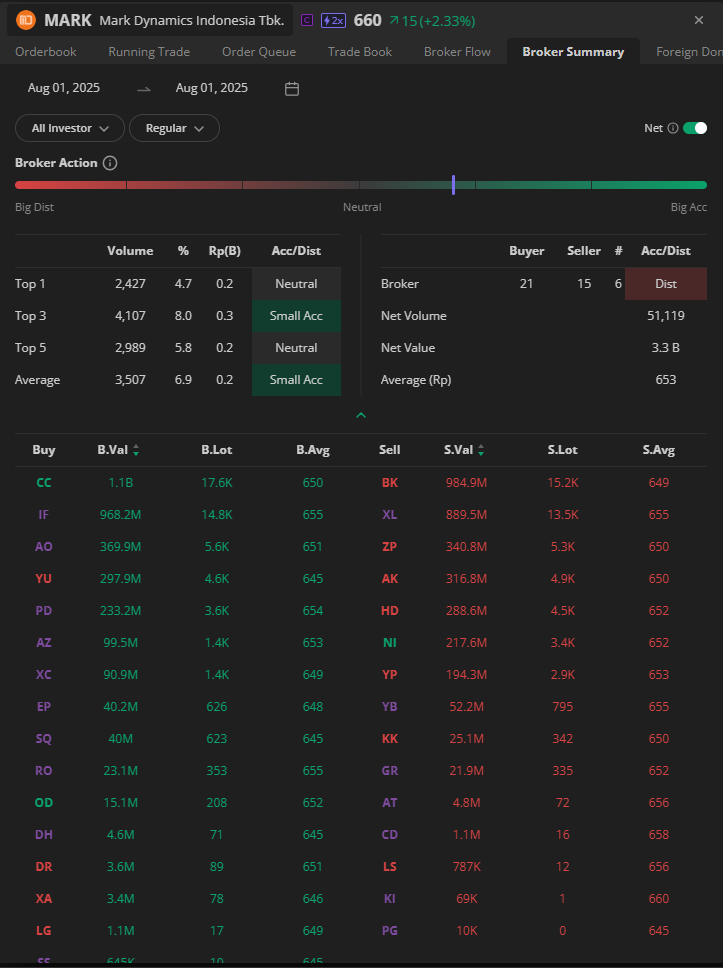The image size is (723, 968).
Task: Click the start date Aug 01, 2025
Action: 64,88
